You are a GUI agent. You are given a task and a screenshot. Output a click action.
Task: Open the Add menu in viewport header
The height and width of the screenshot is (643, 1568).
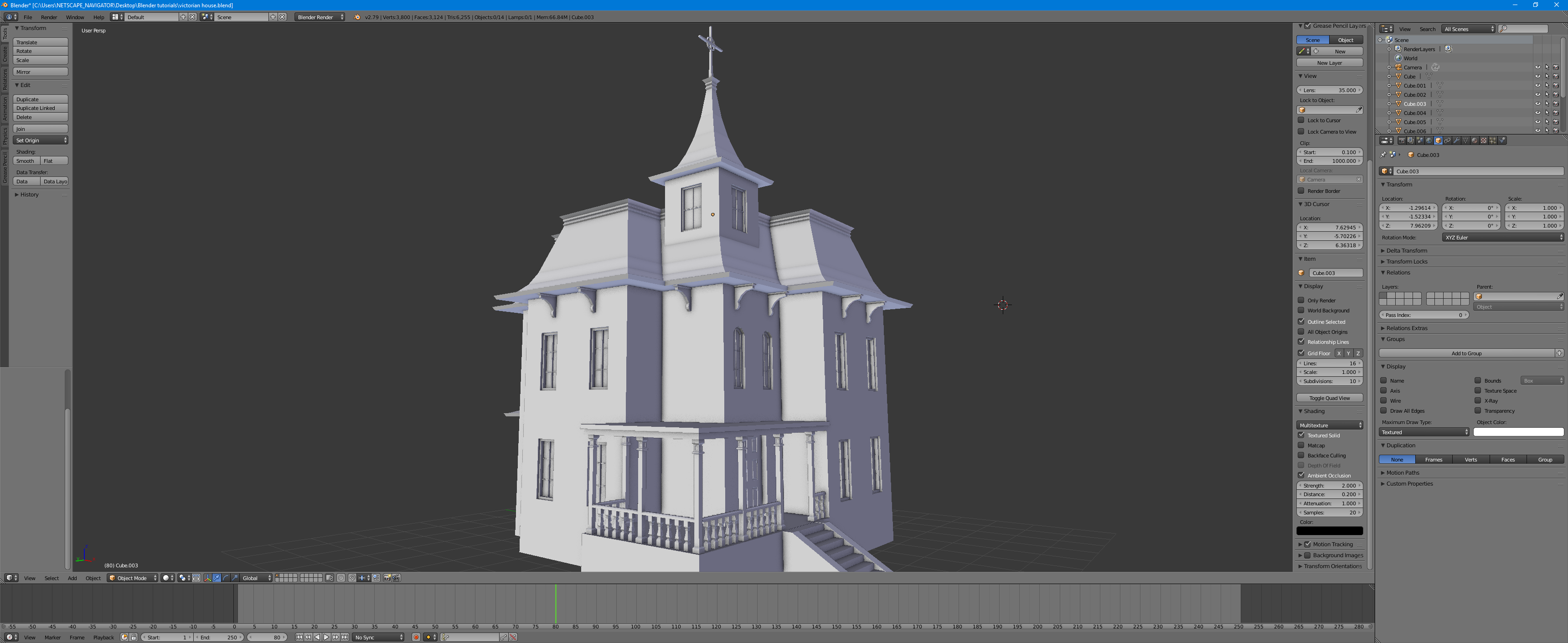[x=72, y=578]
